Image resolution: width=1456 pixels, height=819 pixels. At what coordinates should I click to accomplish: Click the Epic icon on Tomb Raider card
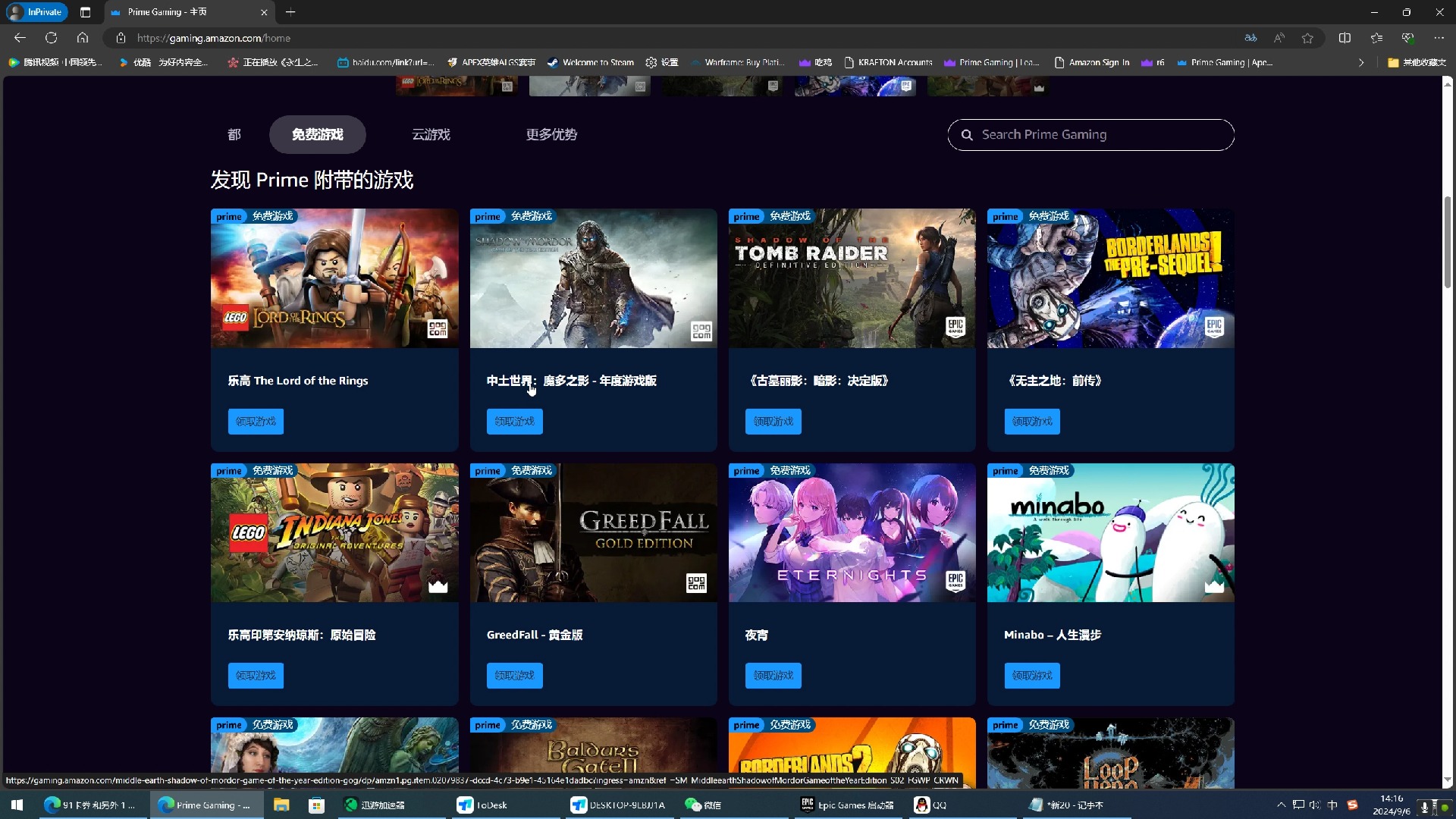tap(955, 327)
